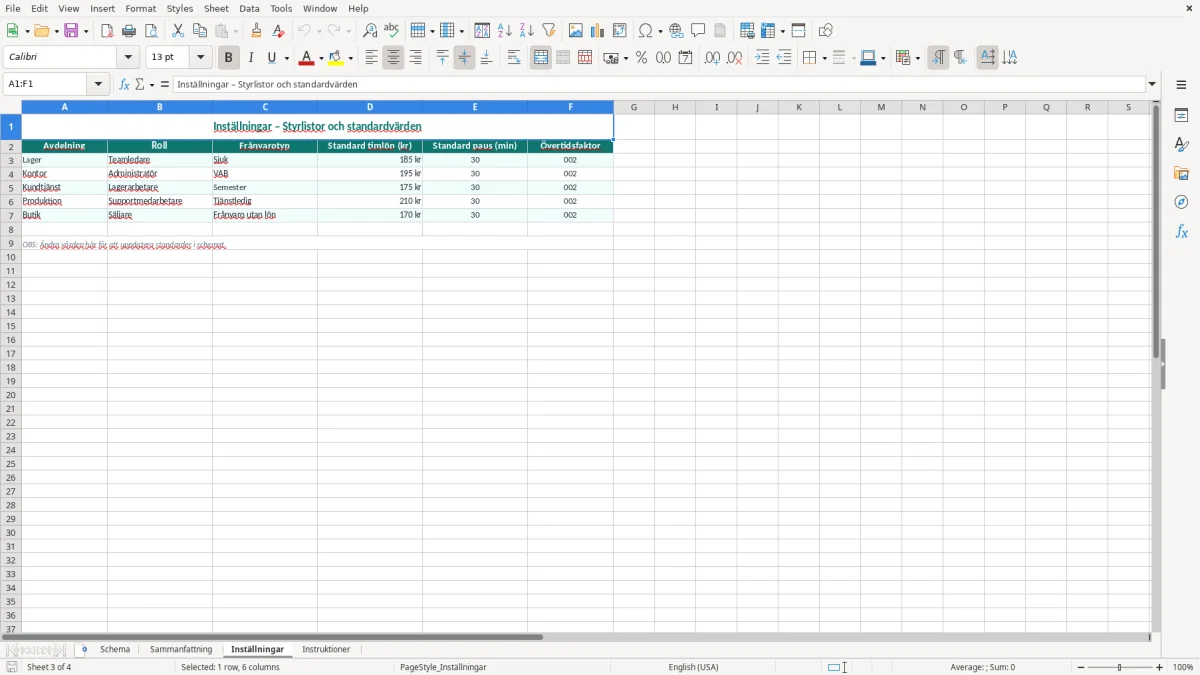Toggle center vertical alignment
The width and height of the screenshot is (1200, 675).
464,58
